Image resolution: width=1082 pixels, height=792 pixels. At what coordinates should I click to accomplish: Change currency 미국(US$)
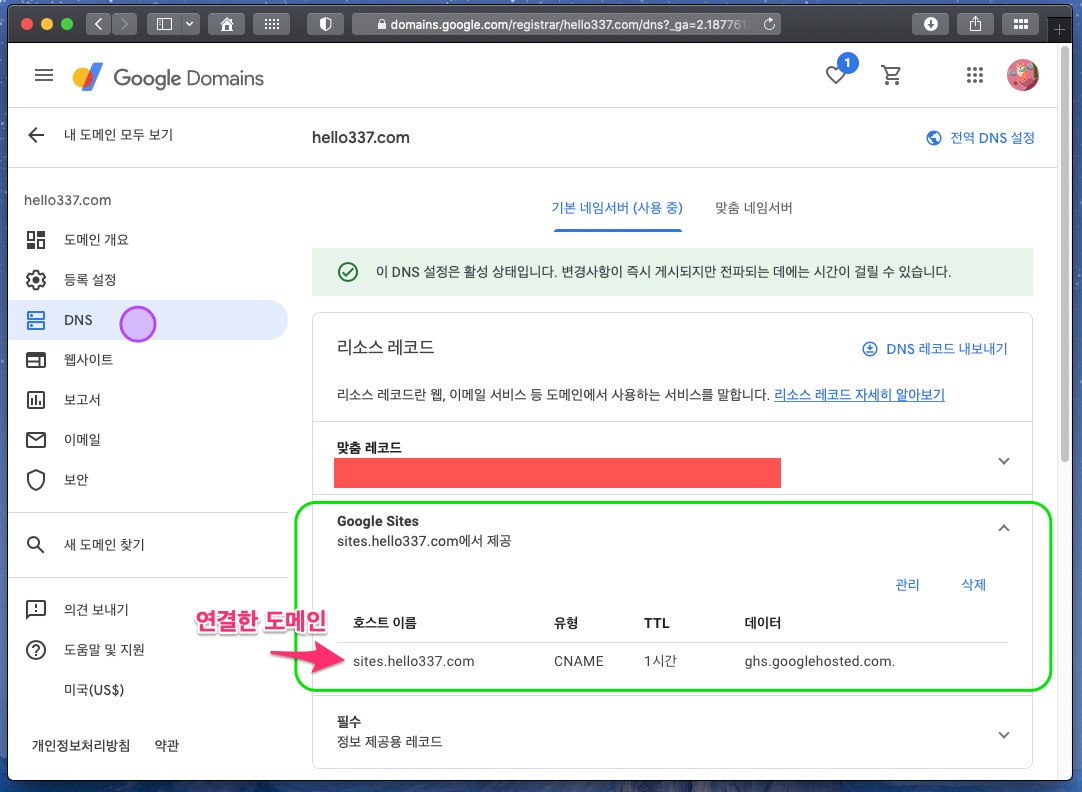point(94,690)
